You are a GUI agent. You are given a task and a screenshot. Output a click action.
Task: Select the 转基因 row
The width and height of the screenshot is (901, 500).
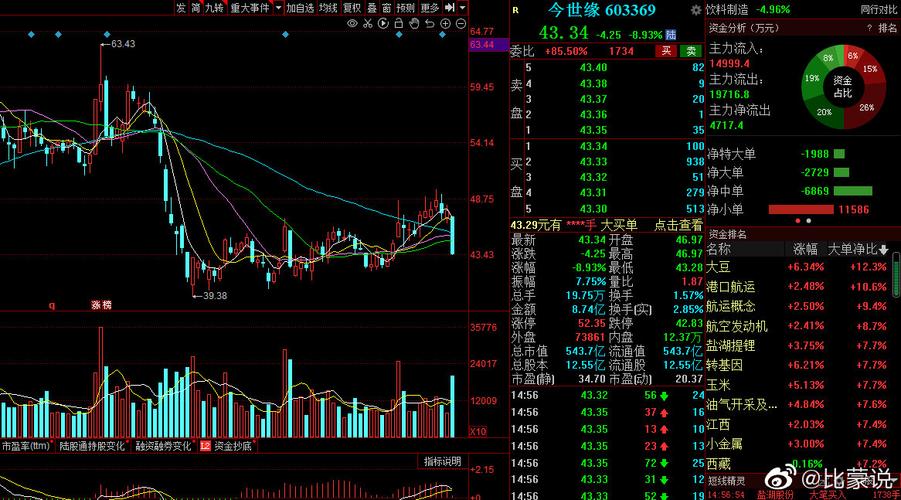click(798, 365)
